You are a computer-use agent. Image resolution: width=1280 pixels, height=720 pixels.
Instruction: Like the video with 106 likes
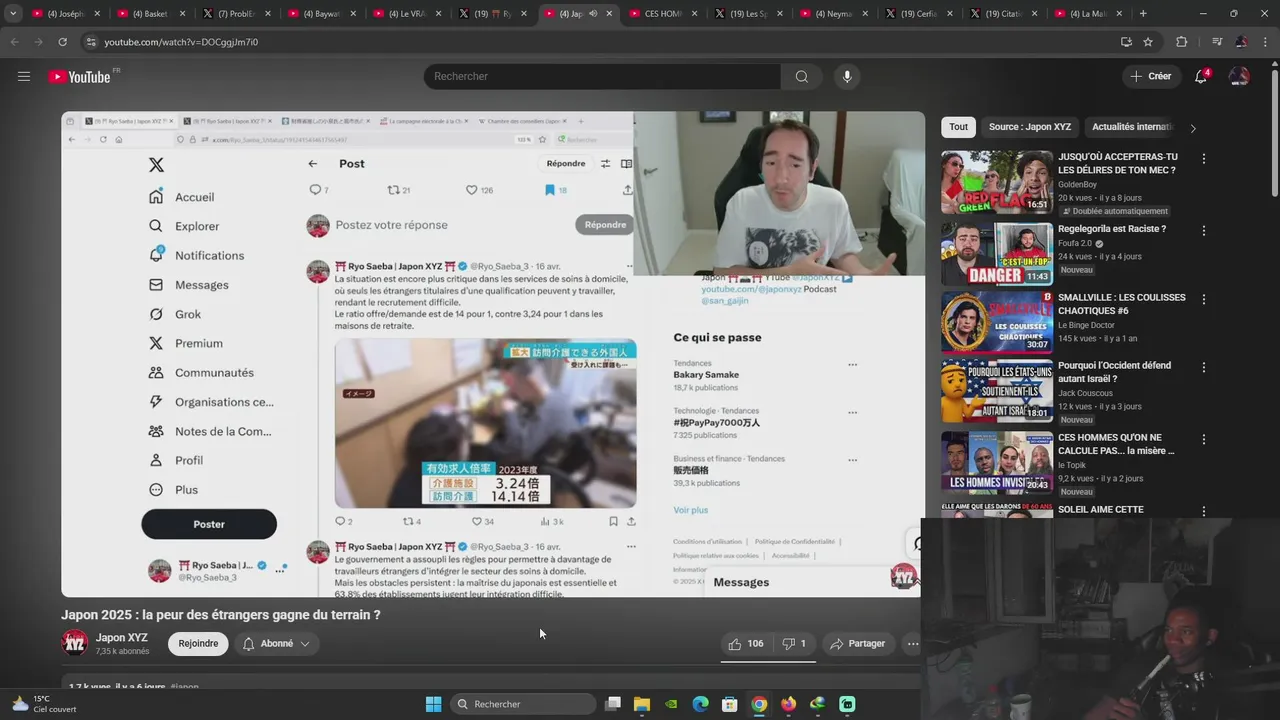click(746, 644)
